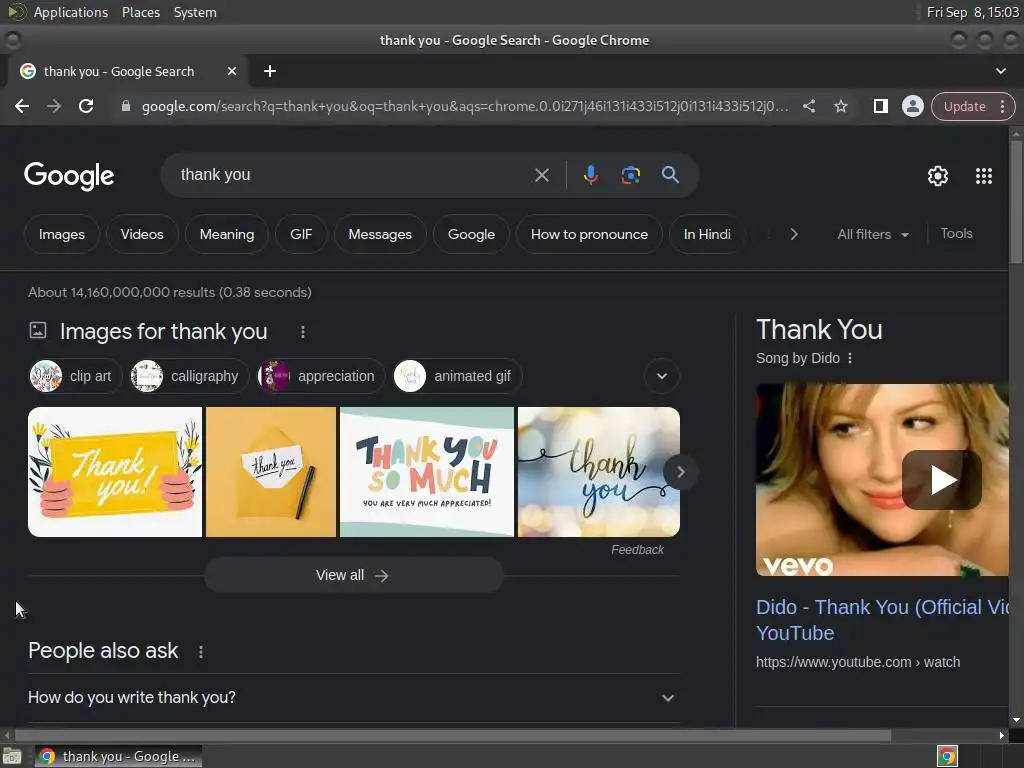The width and height of the screenshot is (1024, 768).
Task: Open the Chrome profile avatar
Action: tap(912, 106)
